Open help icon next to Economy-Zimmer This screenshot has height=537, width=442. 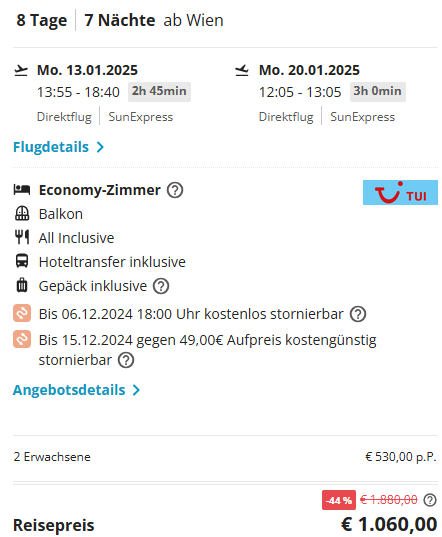point(175,190)
